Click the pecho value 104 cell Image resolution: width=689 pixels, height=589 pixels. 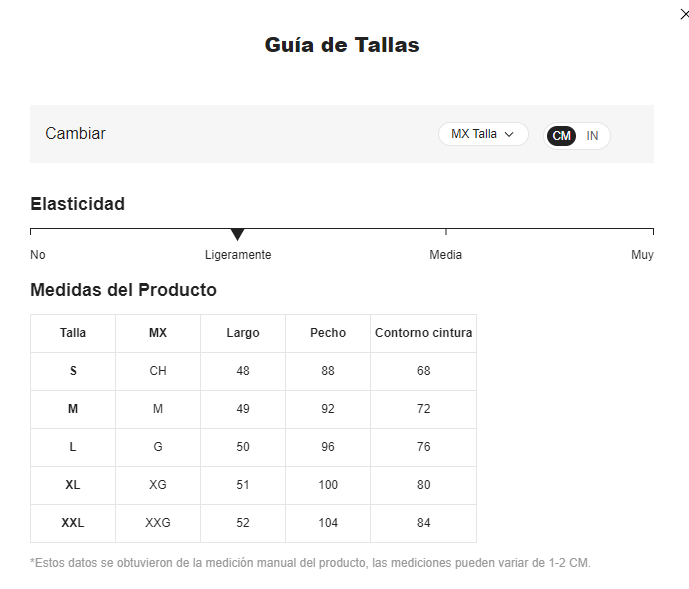328,523
